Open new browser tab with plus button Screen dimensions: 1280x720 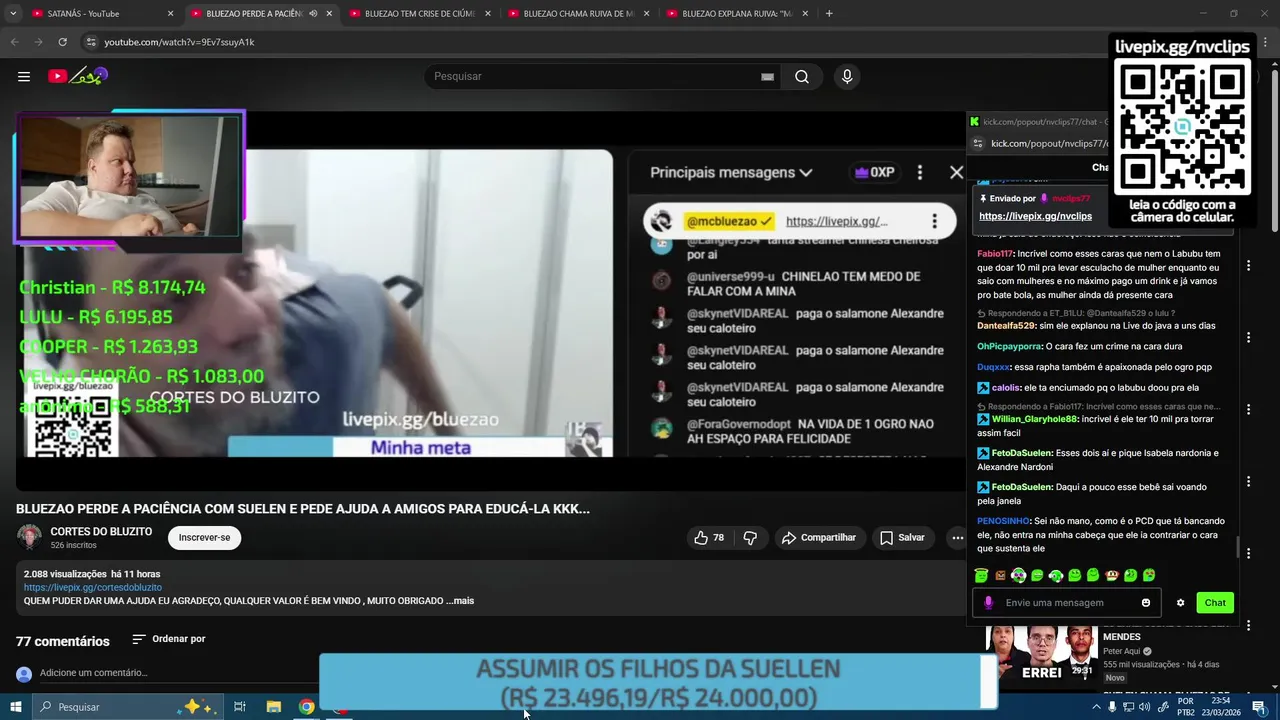[828, 13]
